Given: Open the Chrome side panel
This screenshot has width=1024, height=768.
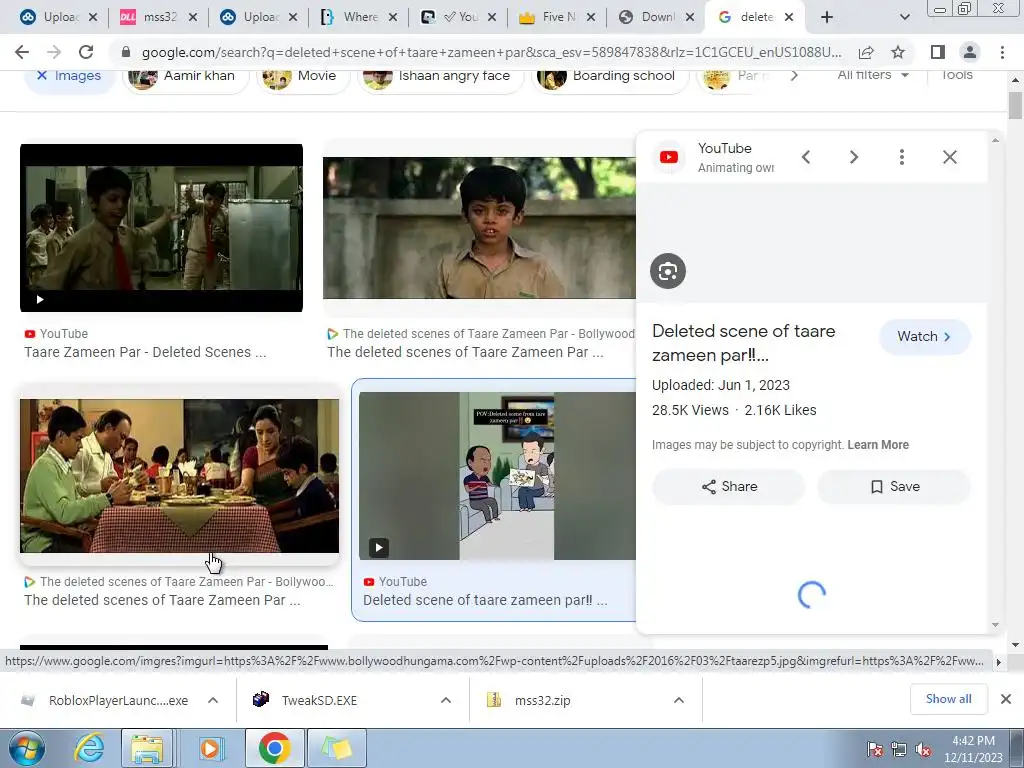Looking at the screenshot, I should (x=938, y=52).
